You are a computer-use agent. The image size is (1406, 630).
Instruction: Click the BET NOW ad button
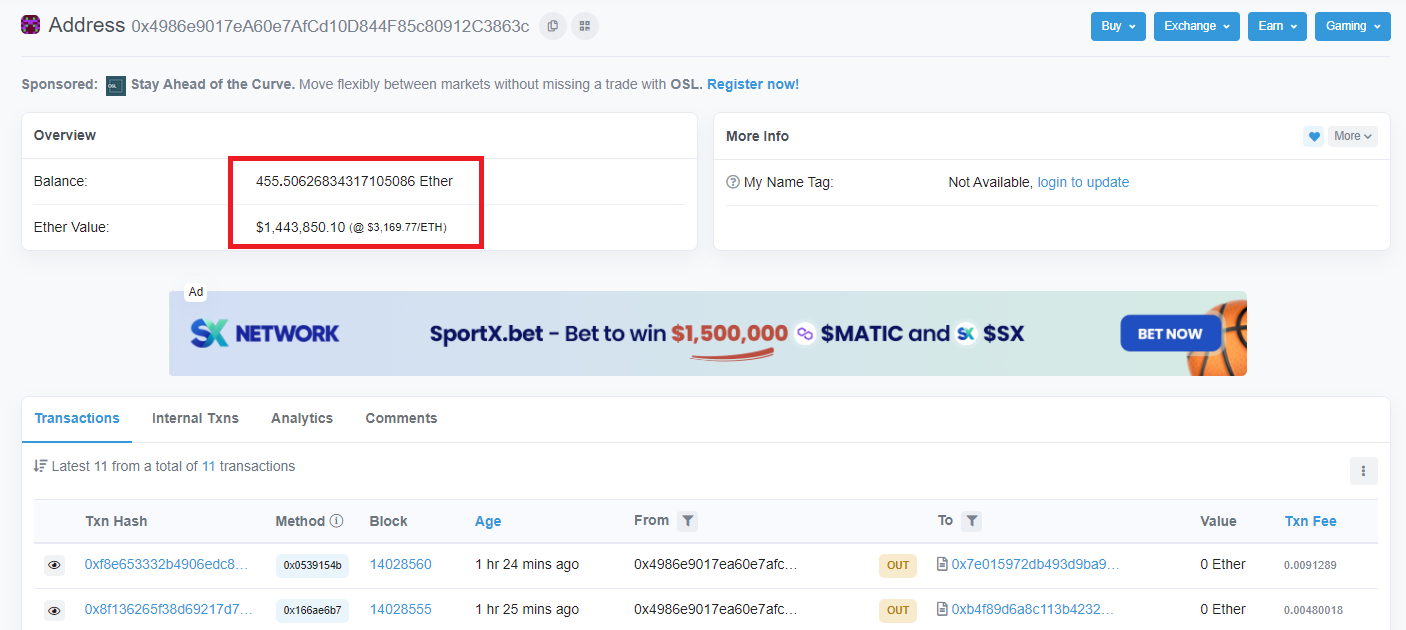pyautogui.click(x=1170, y=333)
